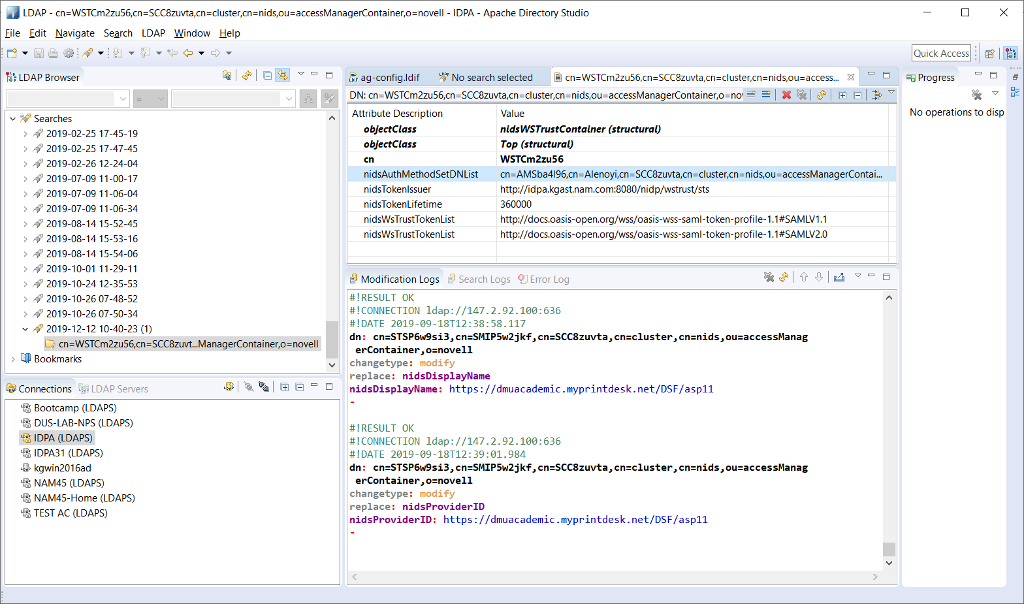Click the Save icon in the main toolbar

39,53
